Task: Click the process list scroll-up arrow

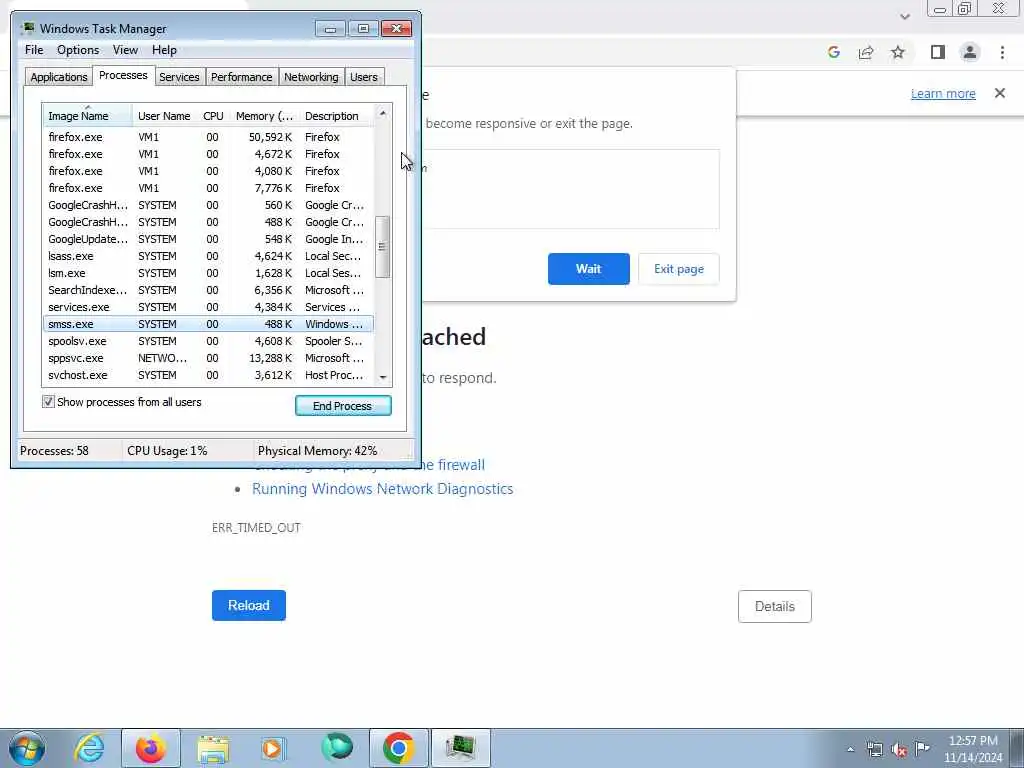Action: (383, 114)
